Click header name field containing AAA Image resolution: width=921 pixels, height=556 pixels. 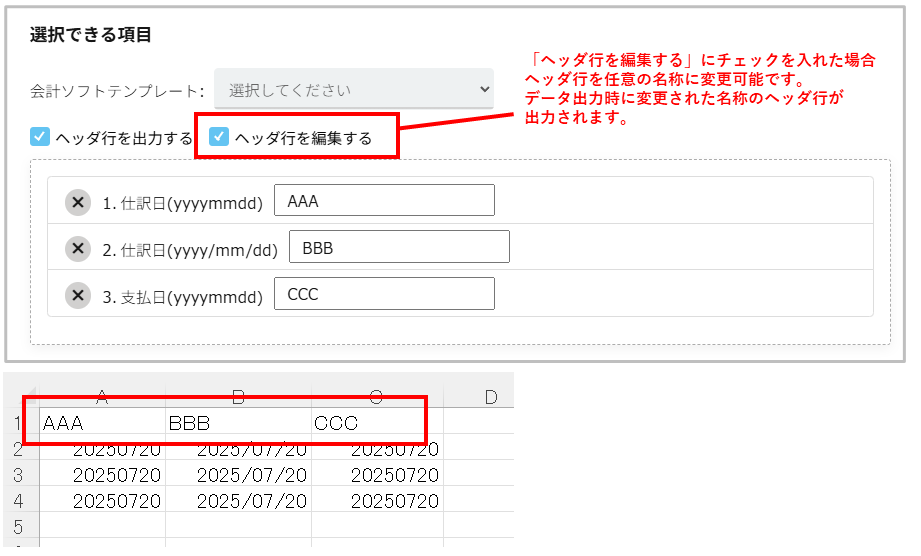click(384, 200)
